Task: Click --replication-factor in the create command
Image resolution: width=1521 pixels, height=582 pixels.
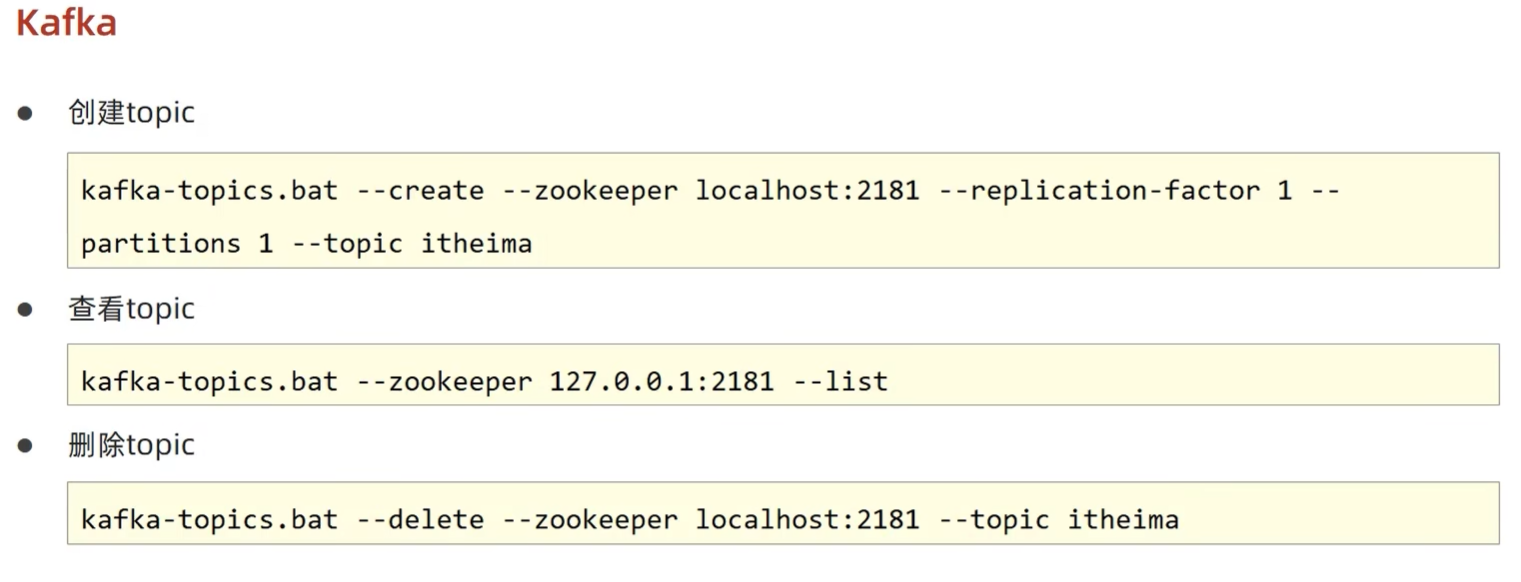Action: [1099, 190]
